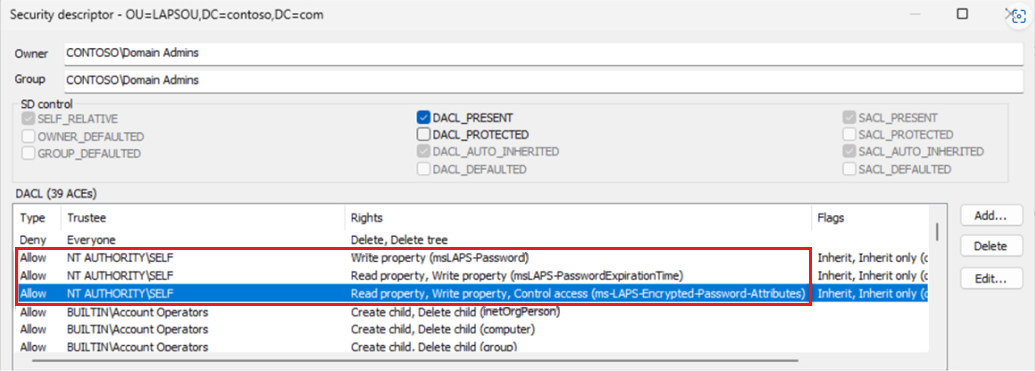Toggle the SACL_PRESENT checkbox
Image resolution: width=1035 pixels, height=371 pixels.
(850, 118)
